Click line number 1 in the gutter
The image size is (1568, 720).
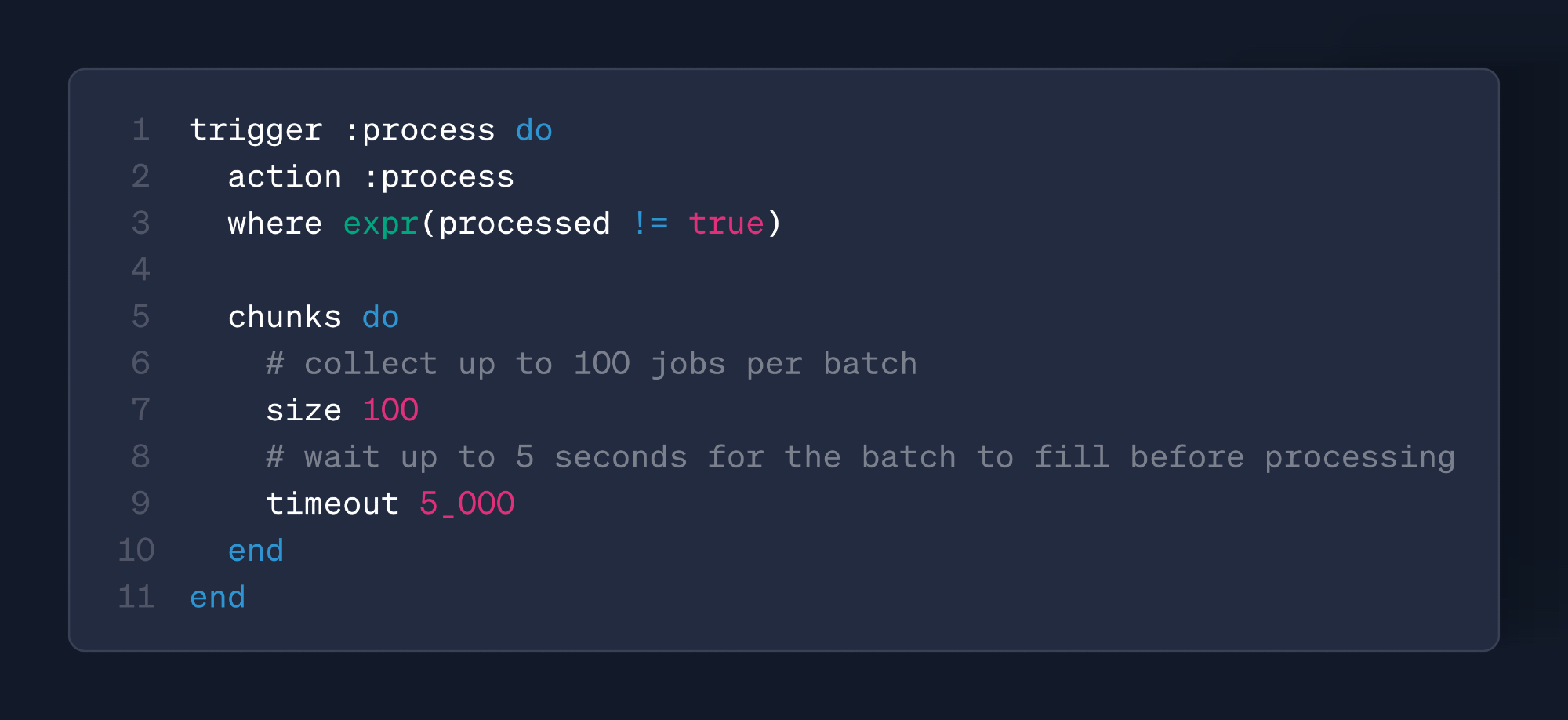tap(140, 131)
